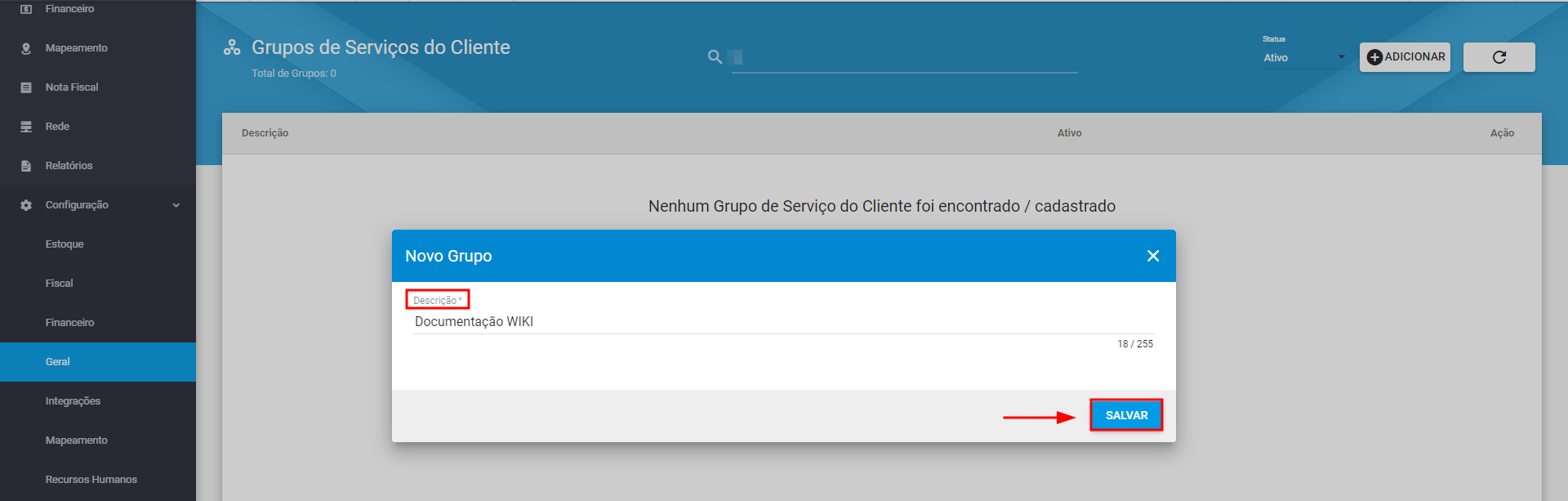Click the Mapeamento pin icon in sidebar
Image resolution: width=1568 pixels, height=501 pixels.
pyautogui.click(x=26, y=48)
